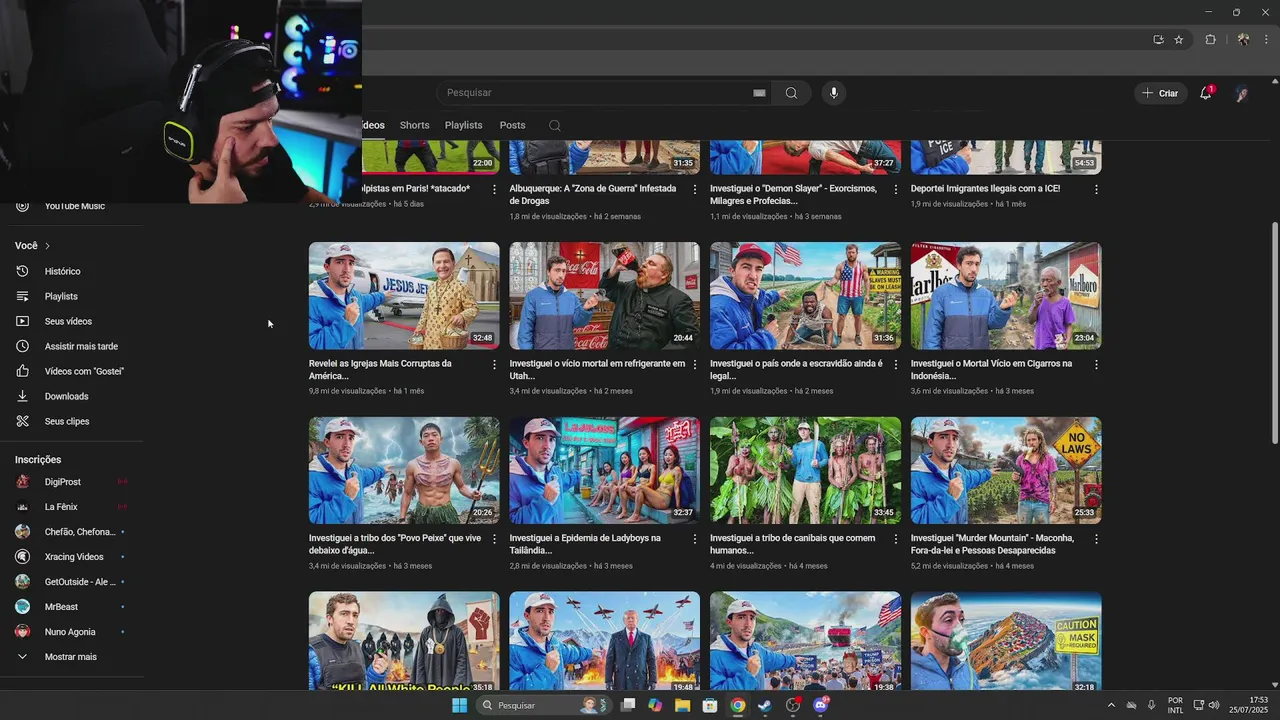Open Microsoft Store from the taskbar
This screenshot has width=1280, height=720.
tap(710, 705)
